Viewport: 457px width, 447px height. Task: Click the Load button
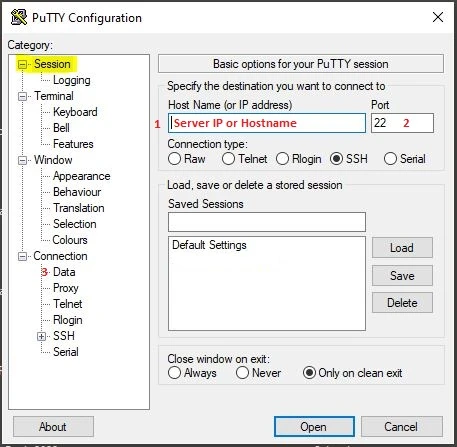tap(402, 248)
